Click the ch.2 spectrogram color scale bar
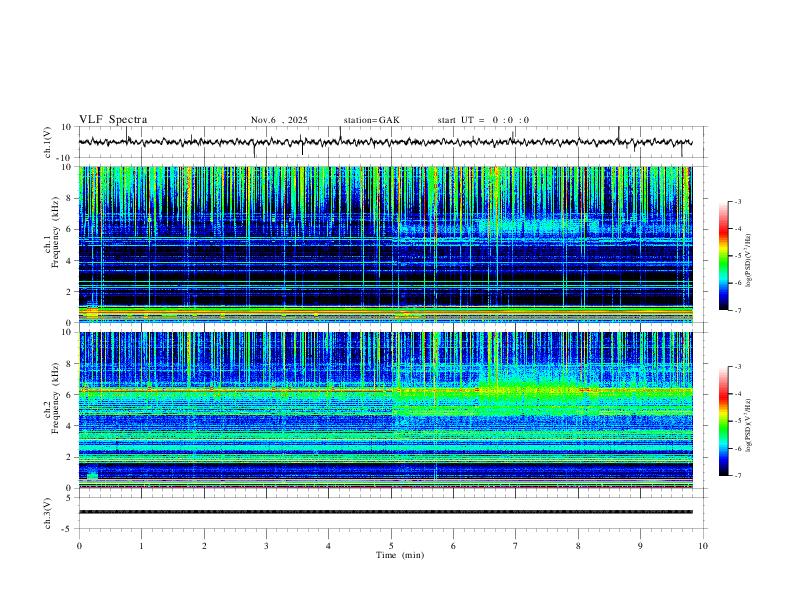792x612 pixels. coord(723,421)
